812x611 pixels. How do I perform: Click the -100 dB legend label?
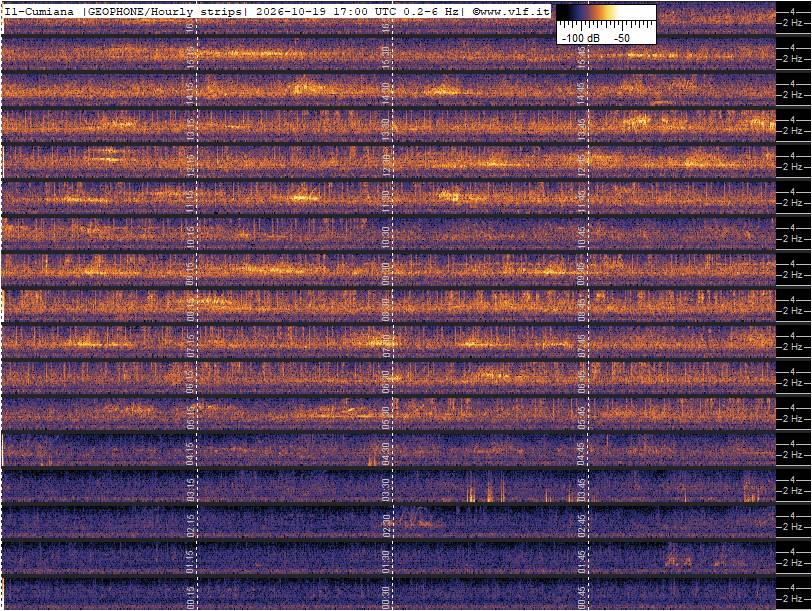point(581,38)
